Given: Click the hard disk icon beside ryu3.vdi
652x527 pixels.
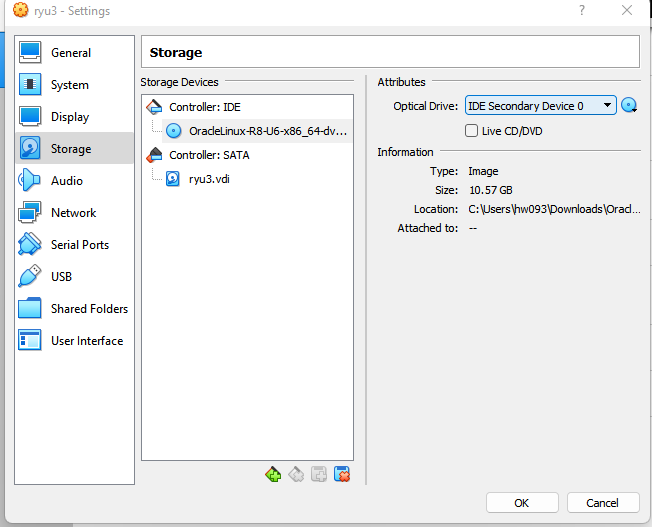Looking at the screenshot, I should point(173,179).
